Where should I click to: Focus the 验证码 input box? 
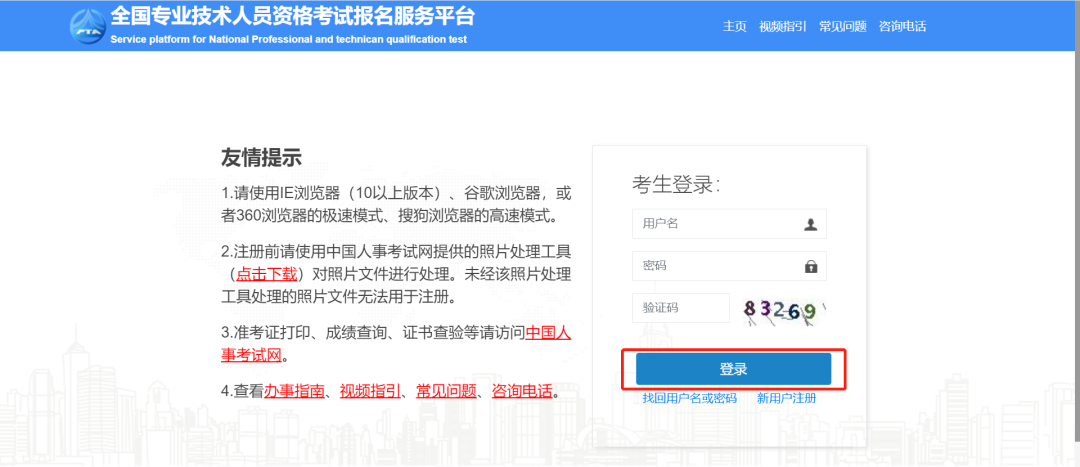[680, 308]
